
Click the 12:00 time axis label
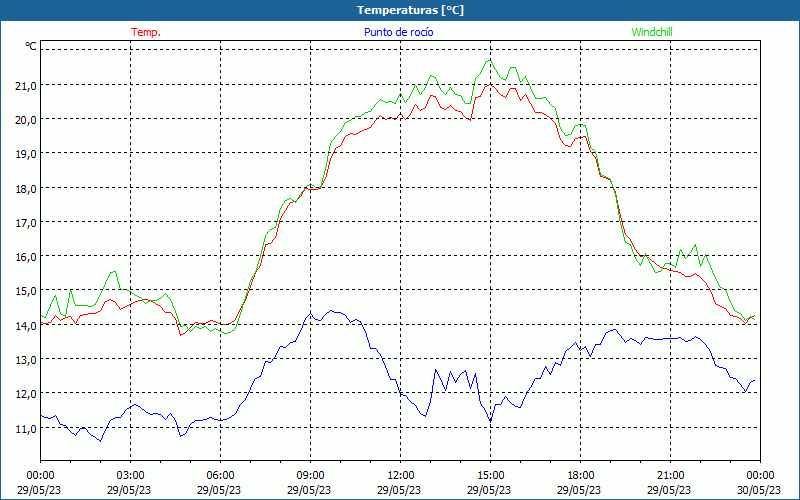click(401, 476)
